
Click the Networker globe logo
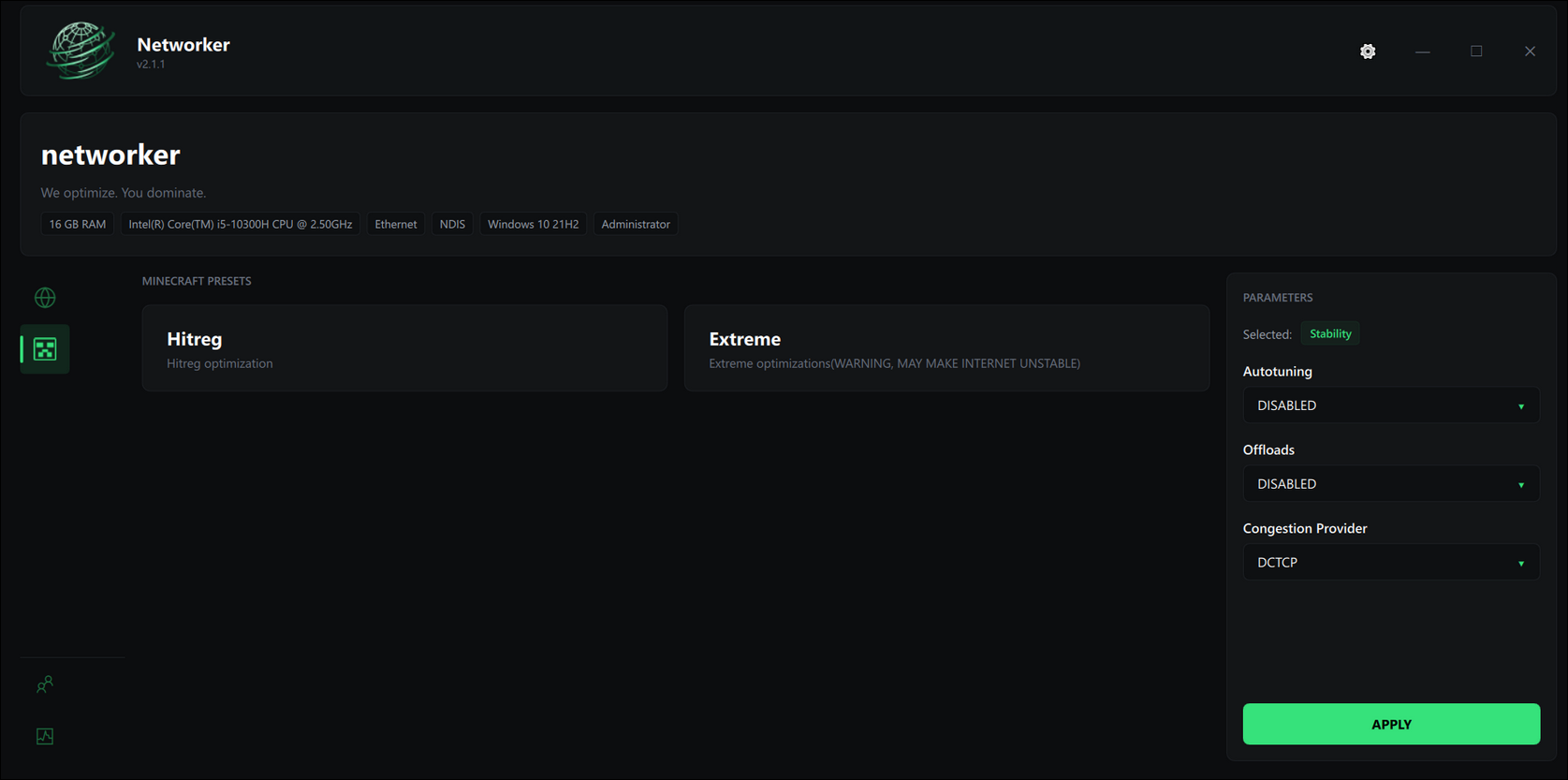click(81, 51)
